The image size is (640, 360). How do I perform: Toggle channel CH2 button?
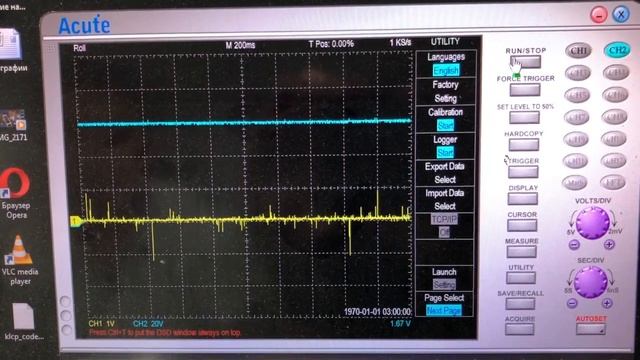pos(617,50)
